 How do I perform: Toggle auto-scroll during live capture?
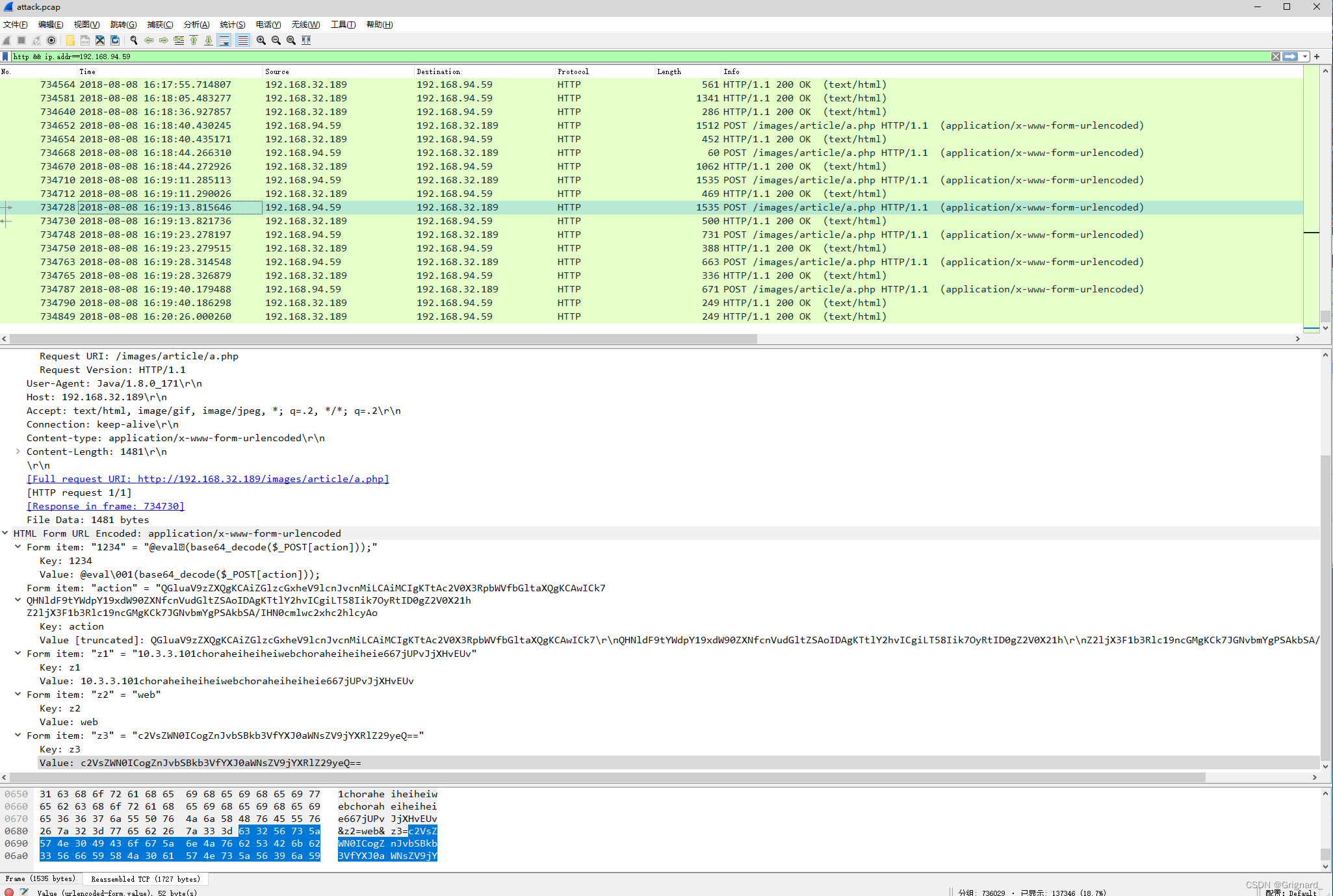224,40
